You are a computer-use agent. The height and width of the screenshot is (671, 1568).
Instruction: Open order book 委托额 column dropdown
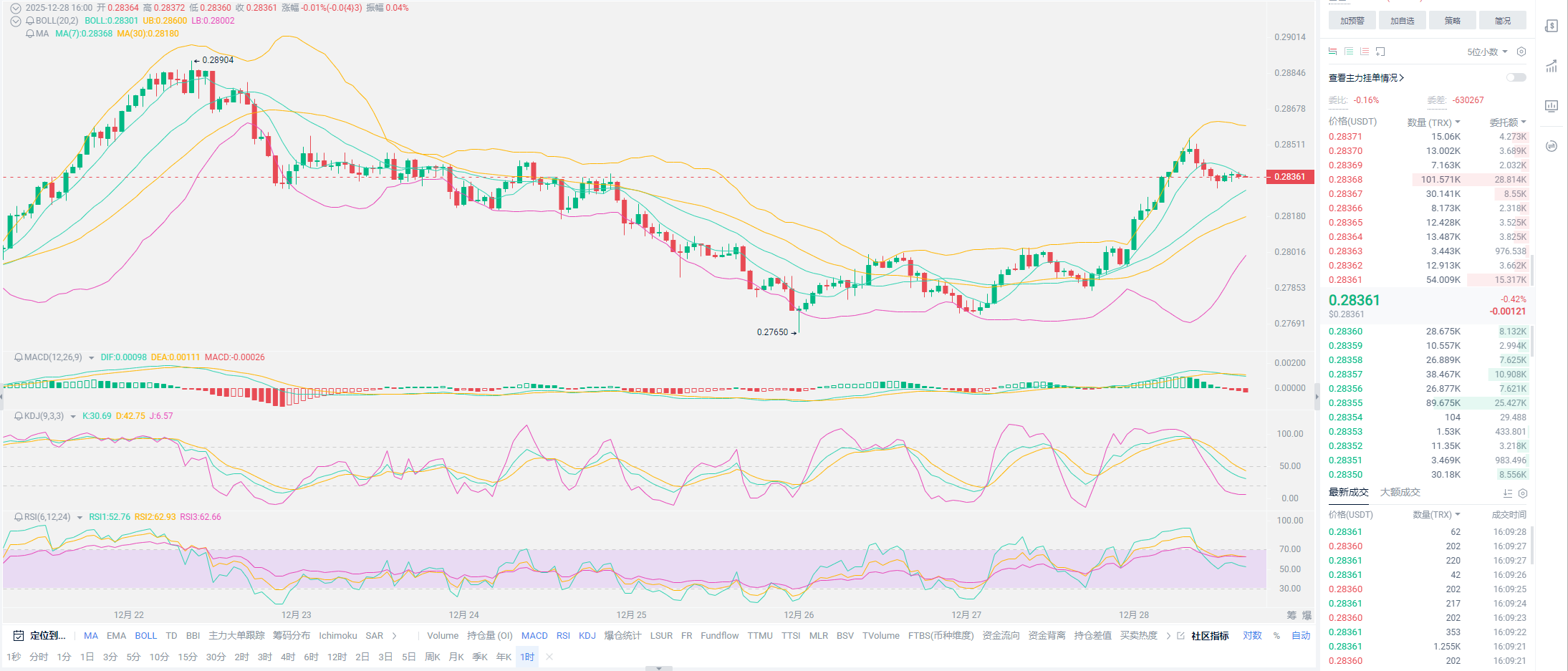pos(1508,122)
